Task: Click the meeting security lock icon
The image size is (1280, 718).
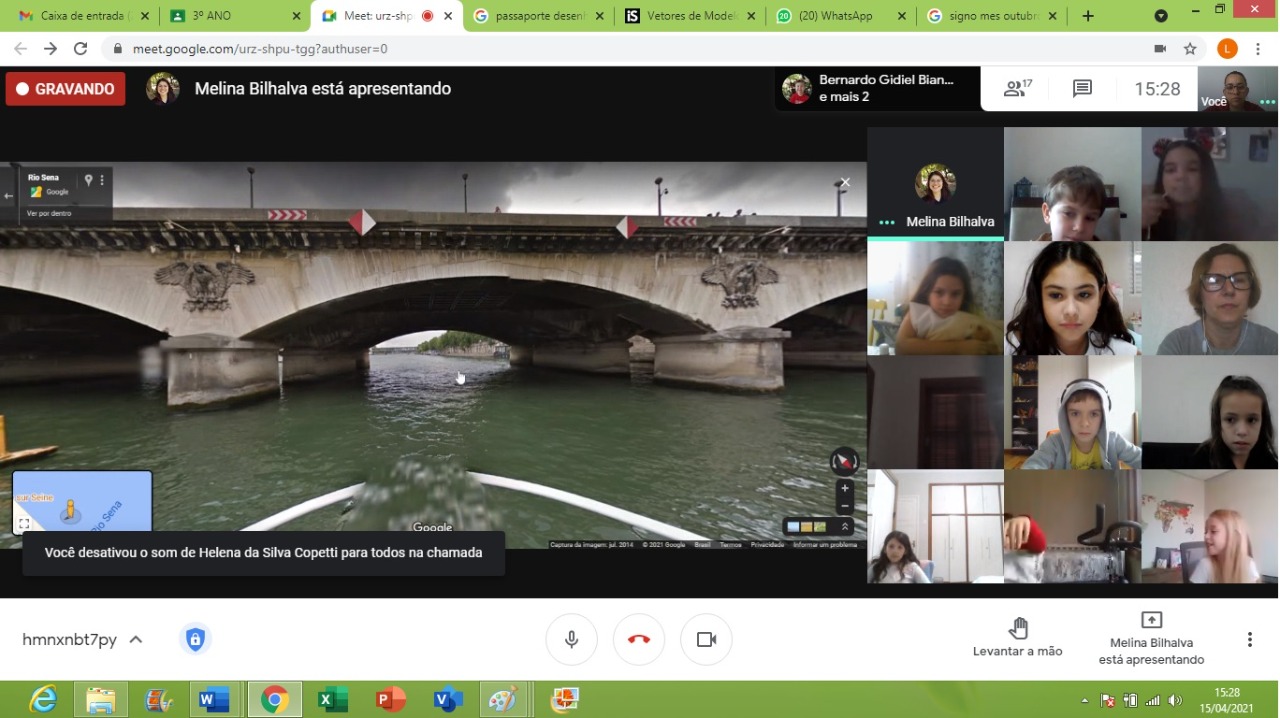Action: click(x=195, y=639)
